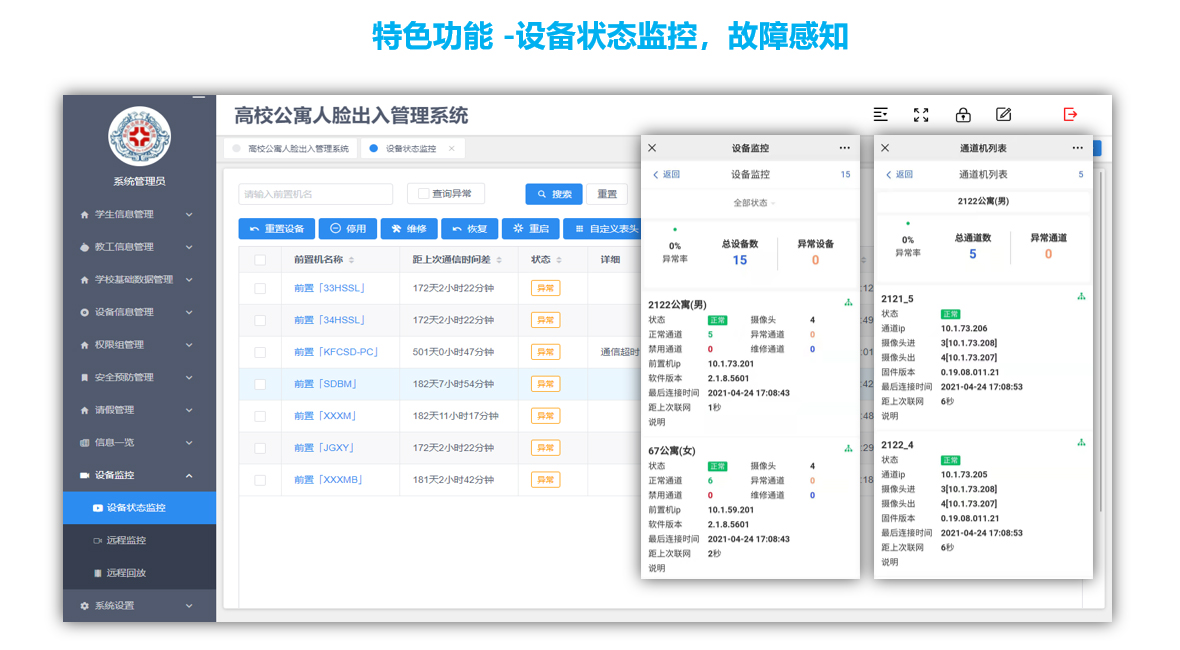Open the 全部状态 filter dropdown
The image size is (1180, 650).
coord(754,203)
